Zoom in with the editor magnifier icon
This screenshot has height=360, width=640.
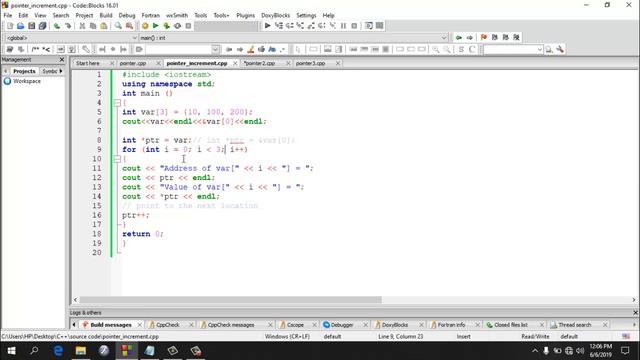[436, 49]
